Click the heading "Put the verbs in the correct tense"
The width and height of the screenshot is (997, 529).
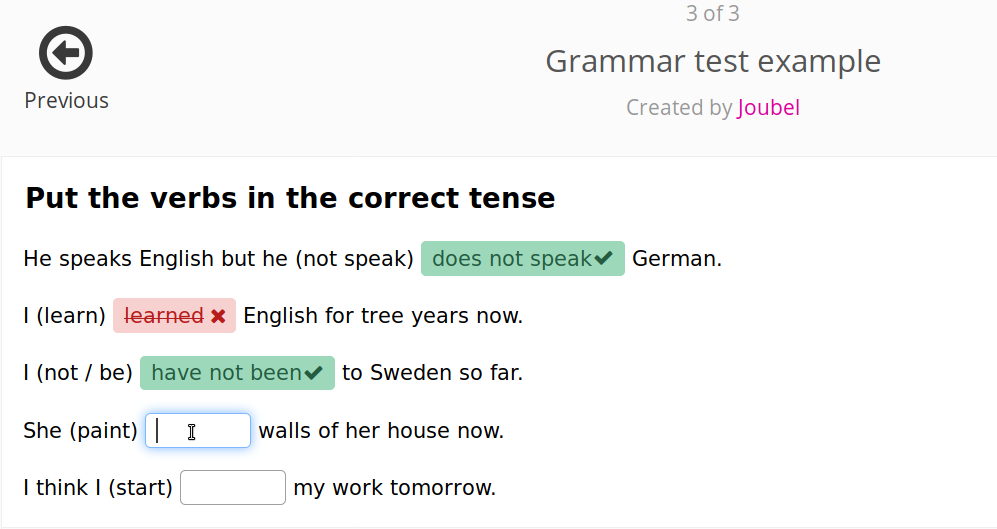click(290, 198)
